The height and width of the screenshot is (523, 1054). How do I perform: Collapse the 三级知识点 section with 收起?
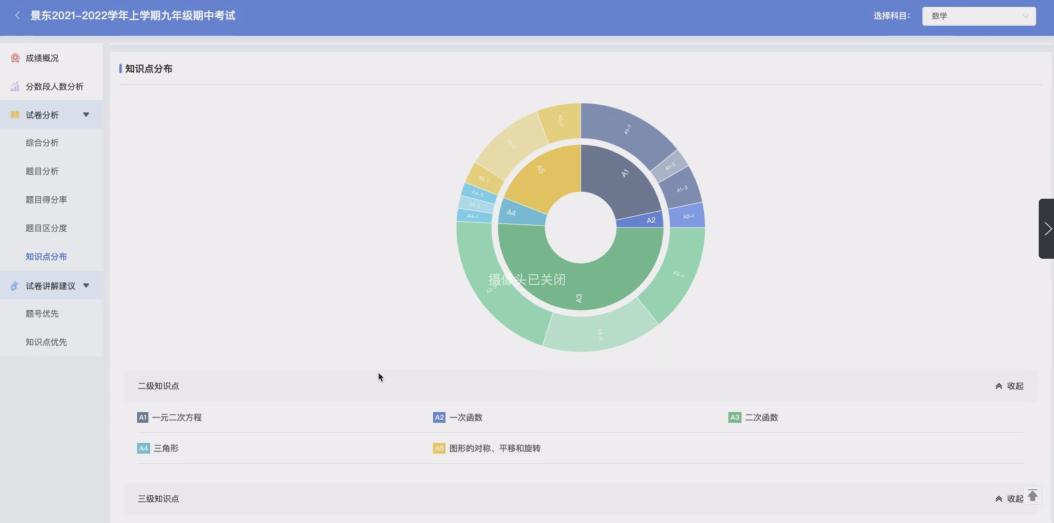(x=1009, y=499)
